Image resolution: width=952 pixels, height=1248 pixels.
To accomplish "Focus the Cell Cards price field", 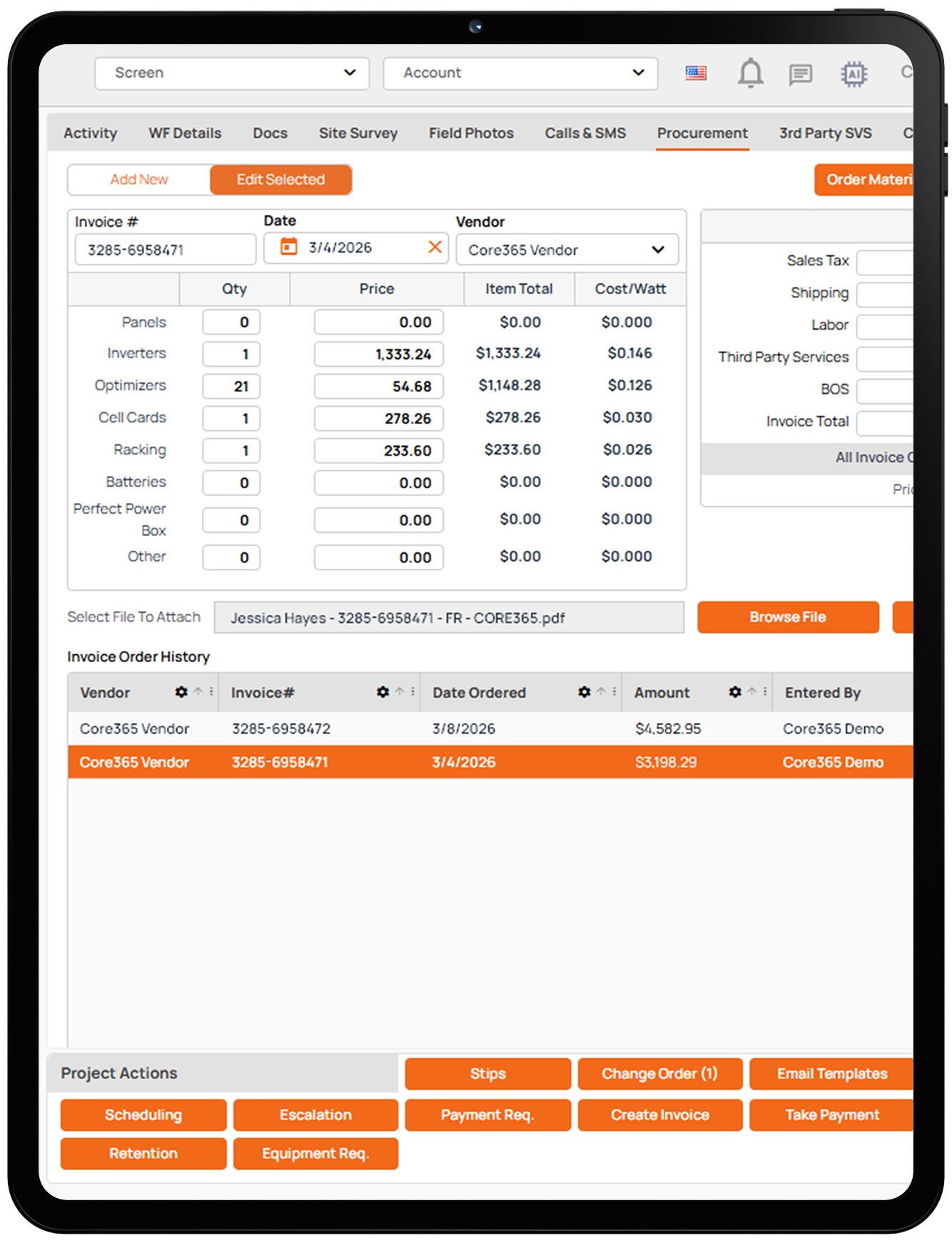I will point(378,418).
